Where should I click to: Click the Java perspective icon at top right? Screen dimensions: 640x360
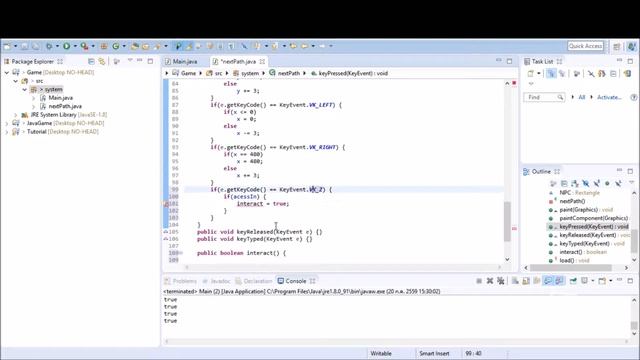631,47
